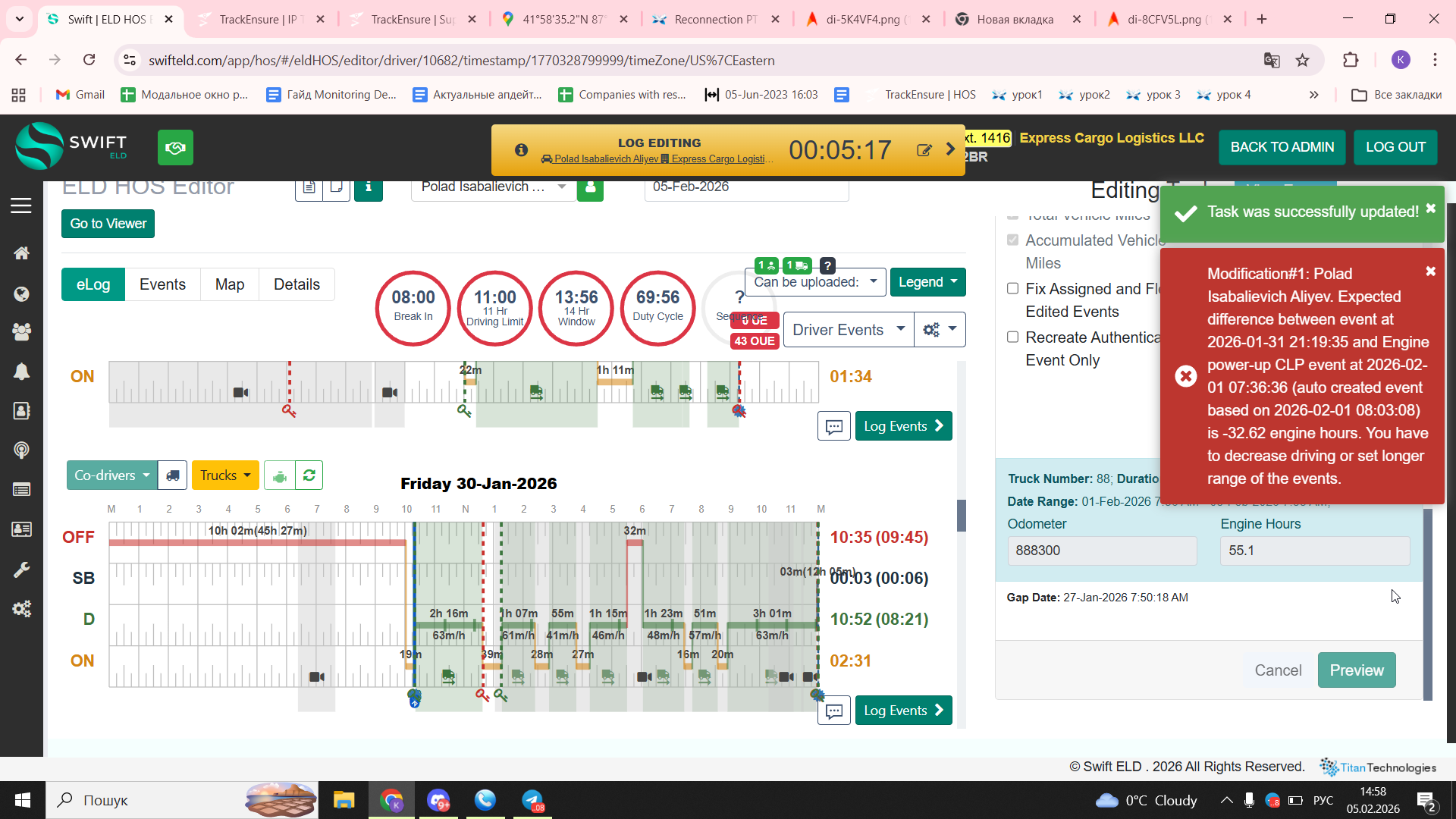Expand the Trucks dropdown button
Screen dimensions: 1456x819
(x=224, y=475)
